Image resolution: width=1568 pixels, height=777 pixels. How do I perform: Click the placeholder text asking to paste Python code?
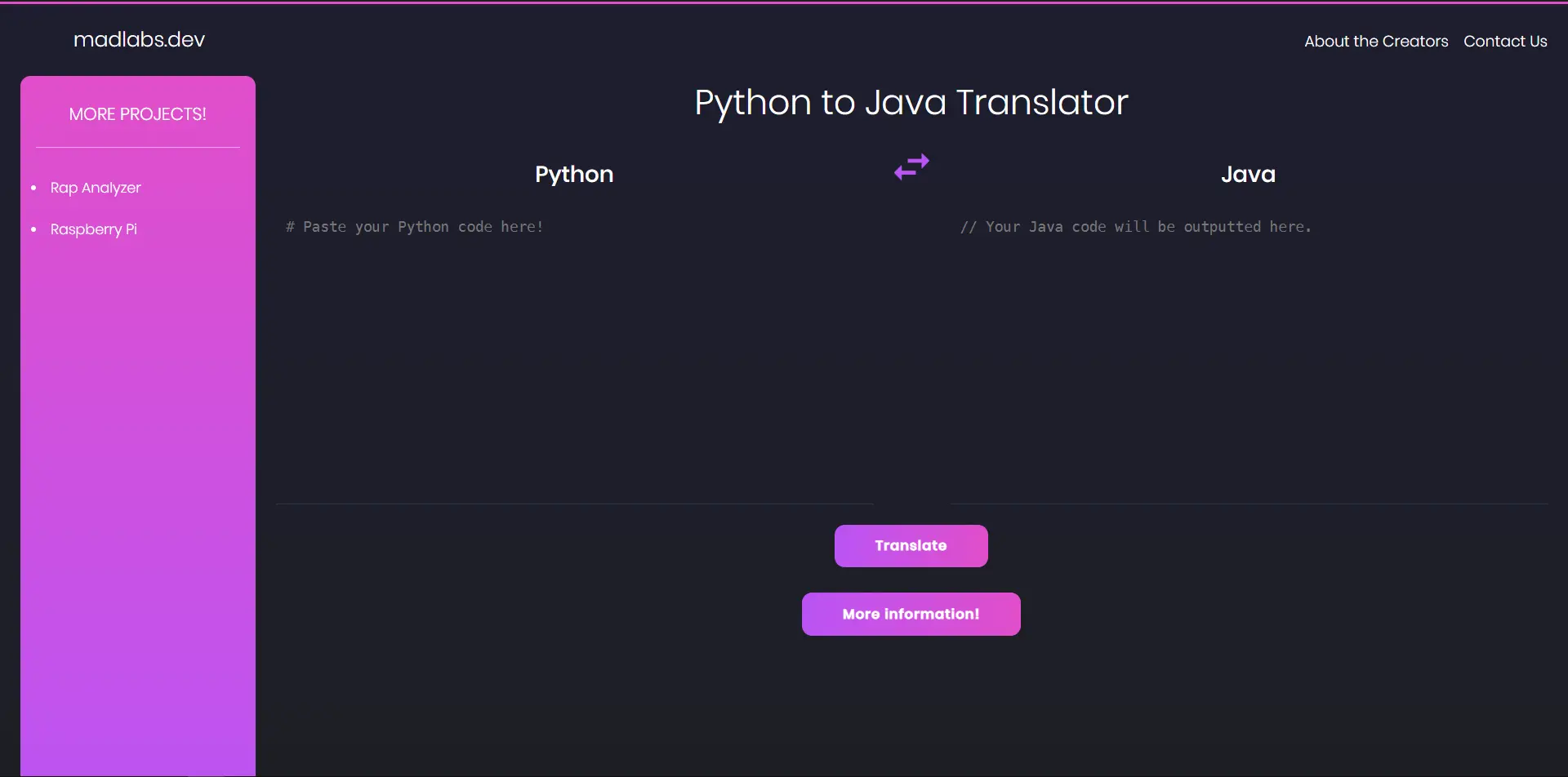point(414,227)
